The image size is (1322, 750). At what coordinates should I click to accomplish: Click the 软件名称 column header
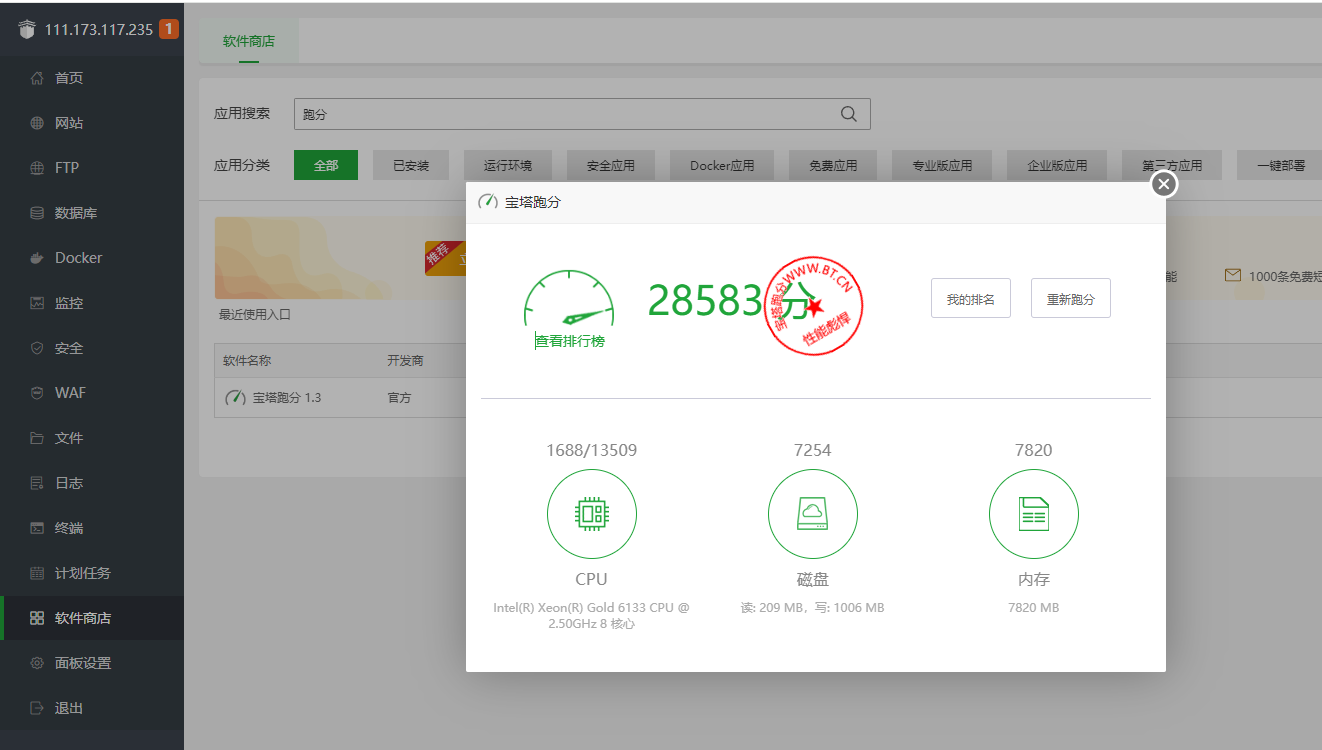(x=247, y=361)
